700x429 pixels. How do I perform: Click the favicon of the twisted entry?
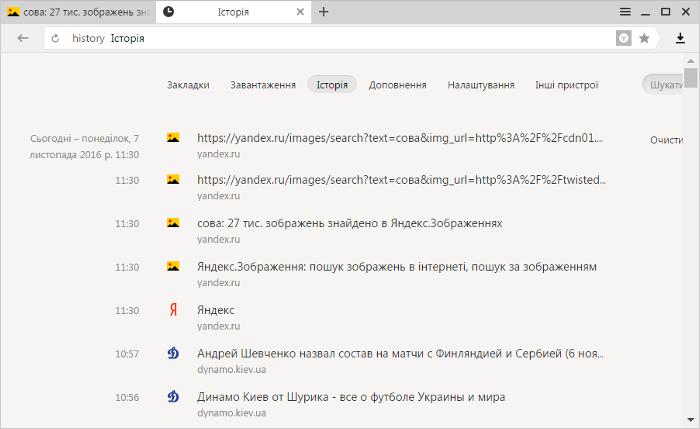(x=173, y=179)
